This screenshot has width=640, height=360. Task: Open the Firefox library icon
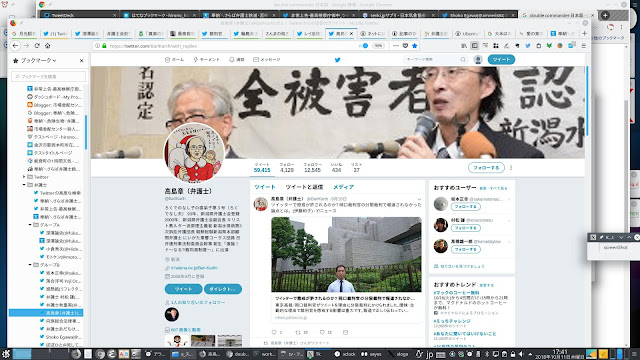click(464, 46)
